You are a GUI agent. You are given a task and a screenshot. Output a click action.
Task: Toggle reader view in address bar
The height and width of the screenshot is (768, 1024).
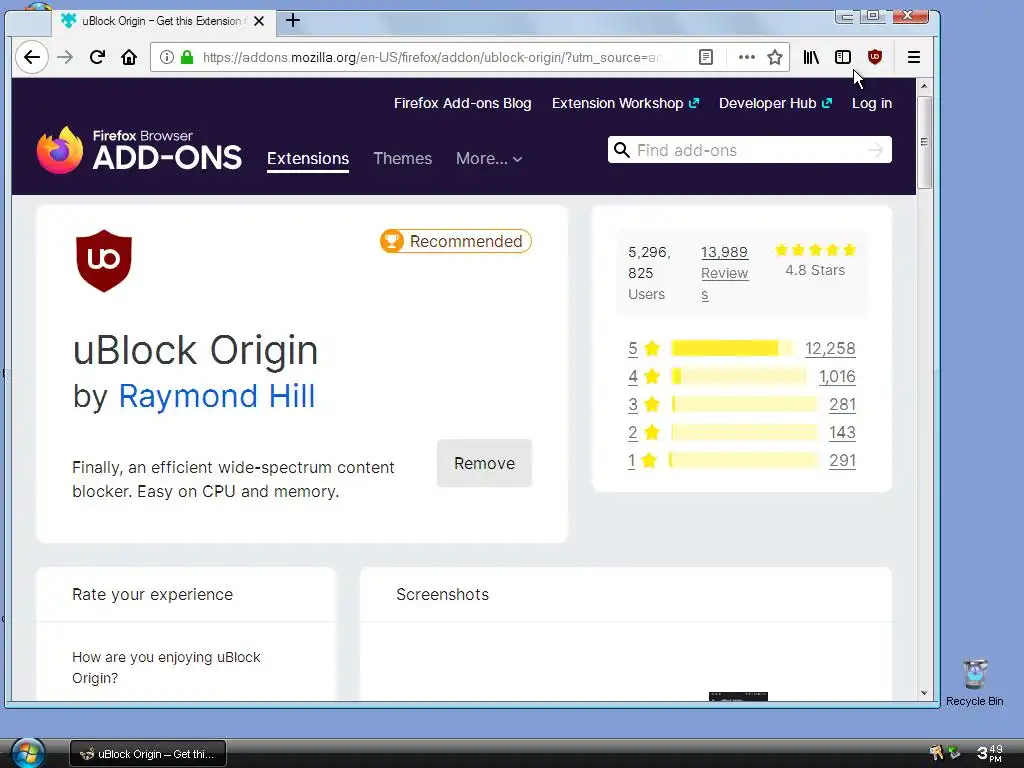(x=705, y=57)
